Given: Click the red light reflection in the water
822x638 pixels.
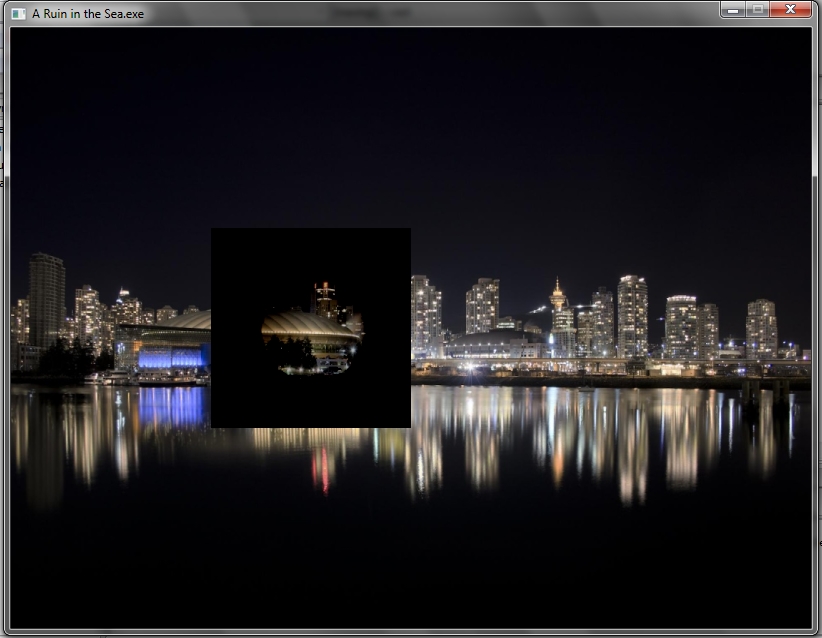Looking at the screenshot, I should click(321, 469).
